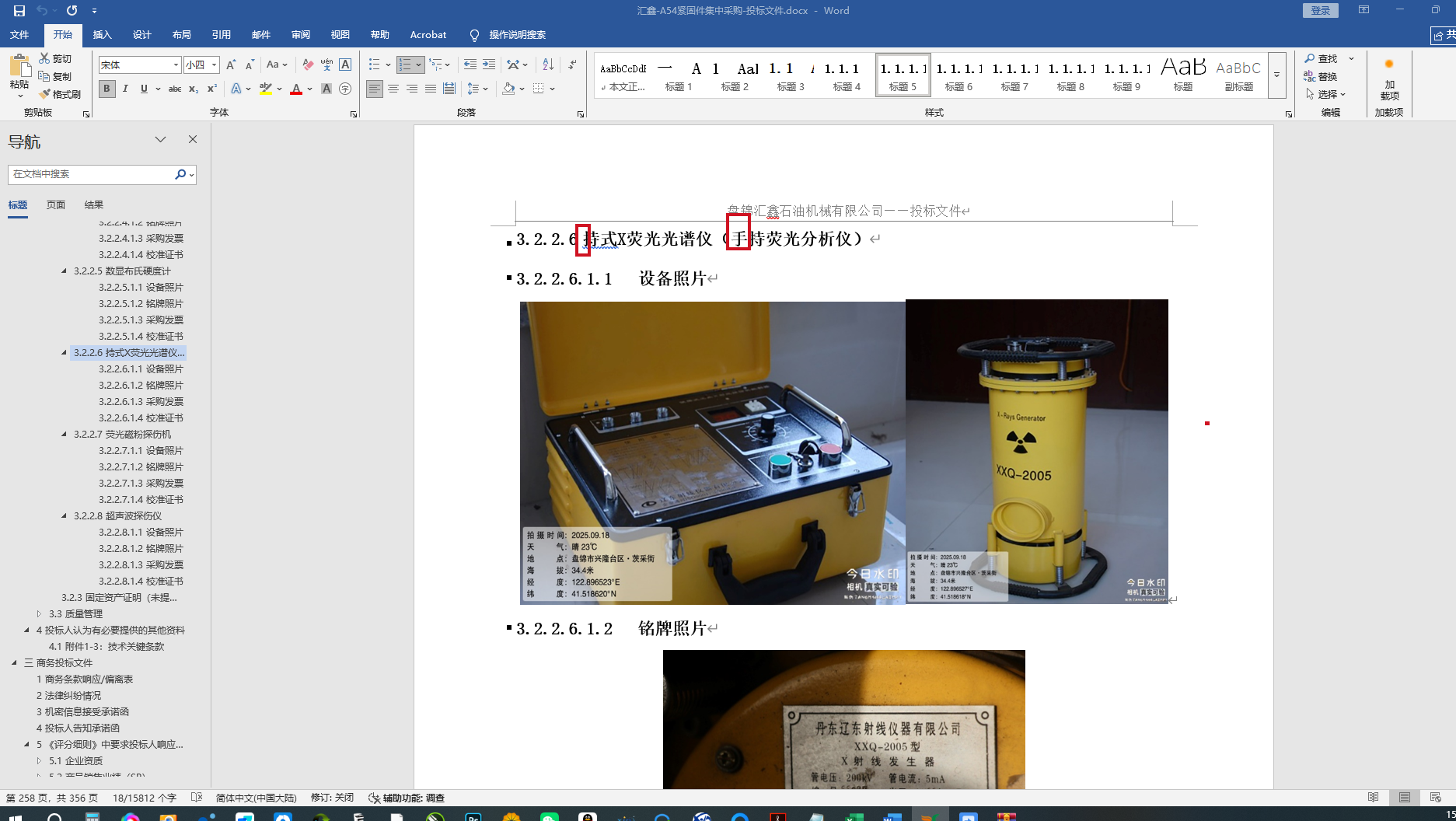Click the navigation search input field
This screenshot has height=821, width=1456.
tap(92, 174)
